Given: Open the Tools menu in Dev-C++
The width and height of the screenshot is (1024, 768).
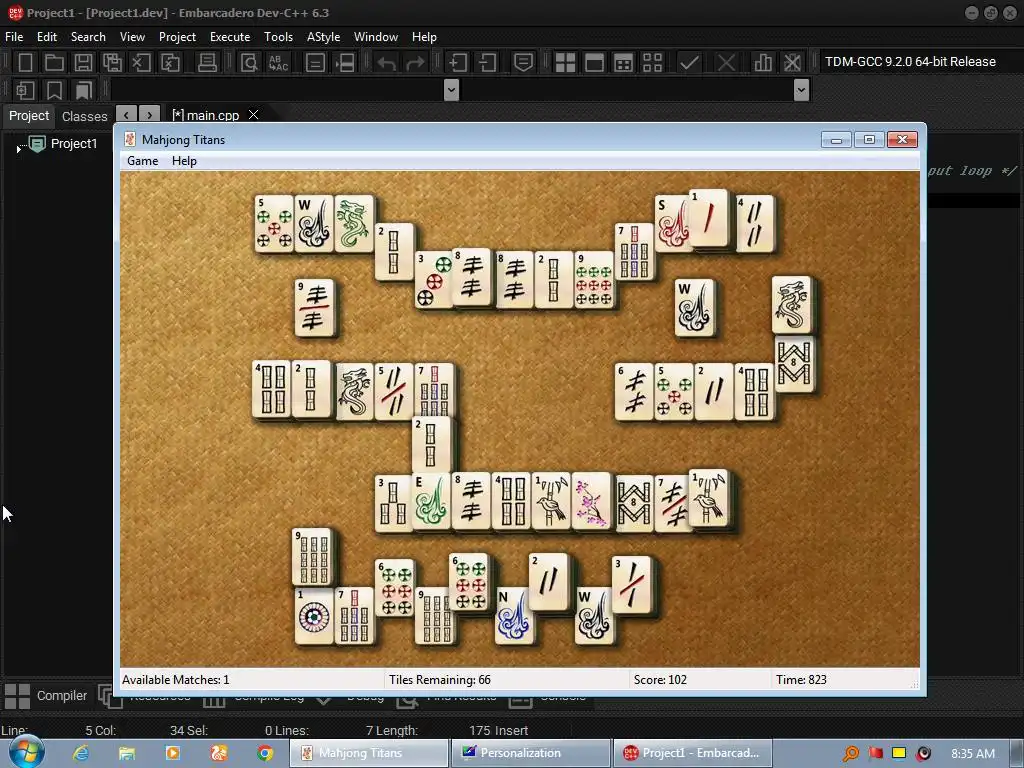Looking at the screenshot, I should point(278,37).
